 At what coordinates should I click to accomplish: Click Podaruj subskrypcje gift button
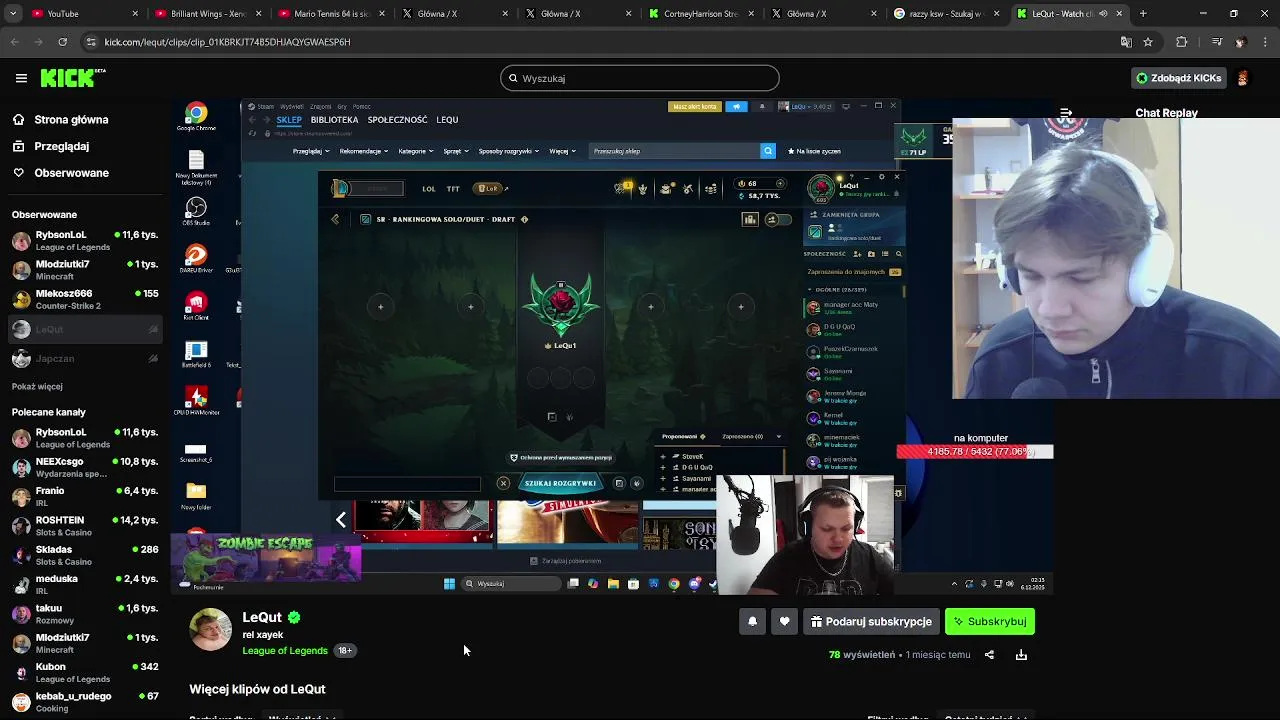[871, 622]
